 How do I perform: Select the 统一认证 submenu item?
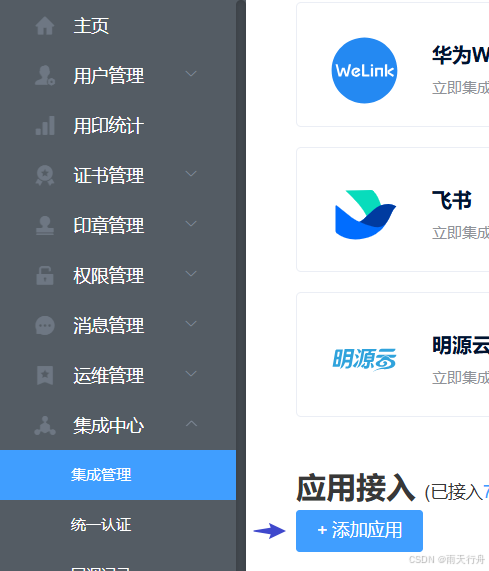pyautogui.click(x=118, y=525)
